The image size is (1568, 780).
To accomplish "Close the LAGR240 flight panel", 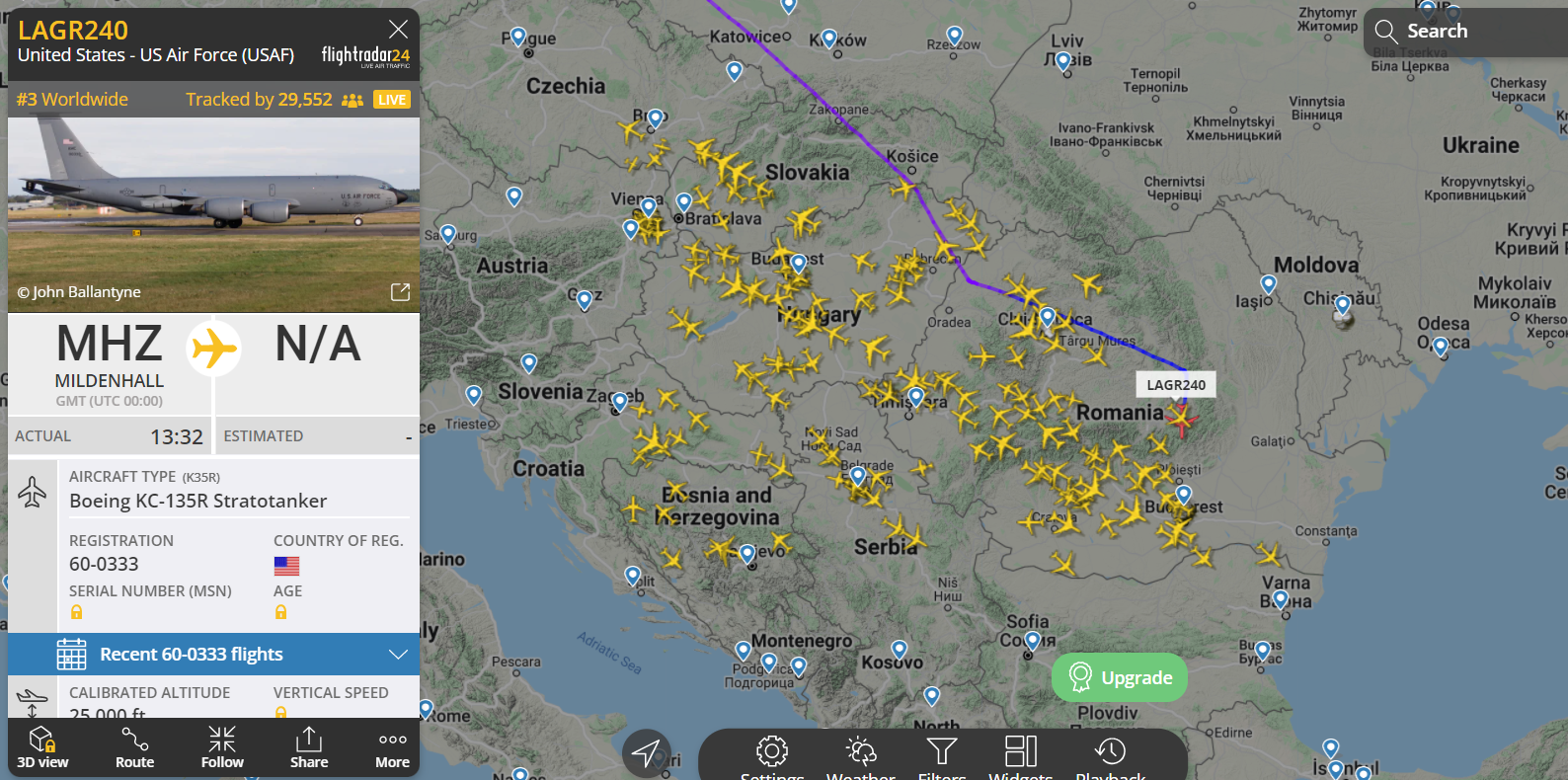I will (x=398, y=30).
